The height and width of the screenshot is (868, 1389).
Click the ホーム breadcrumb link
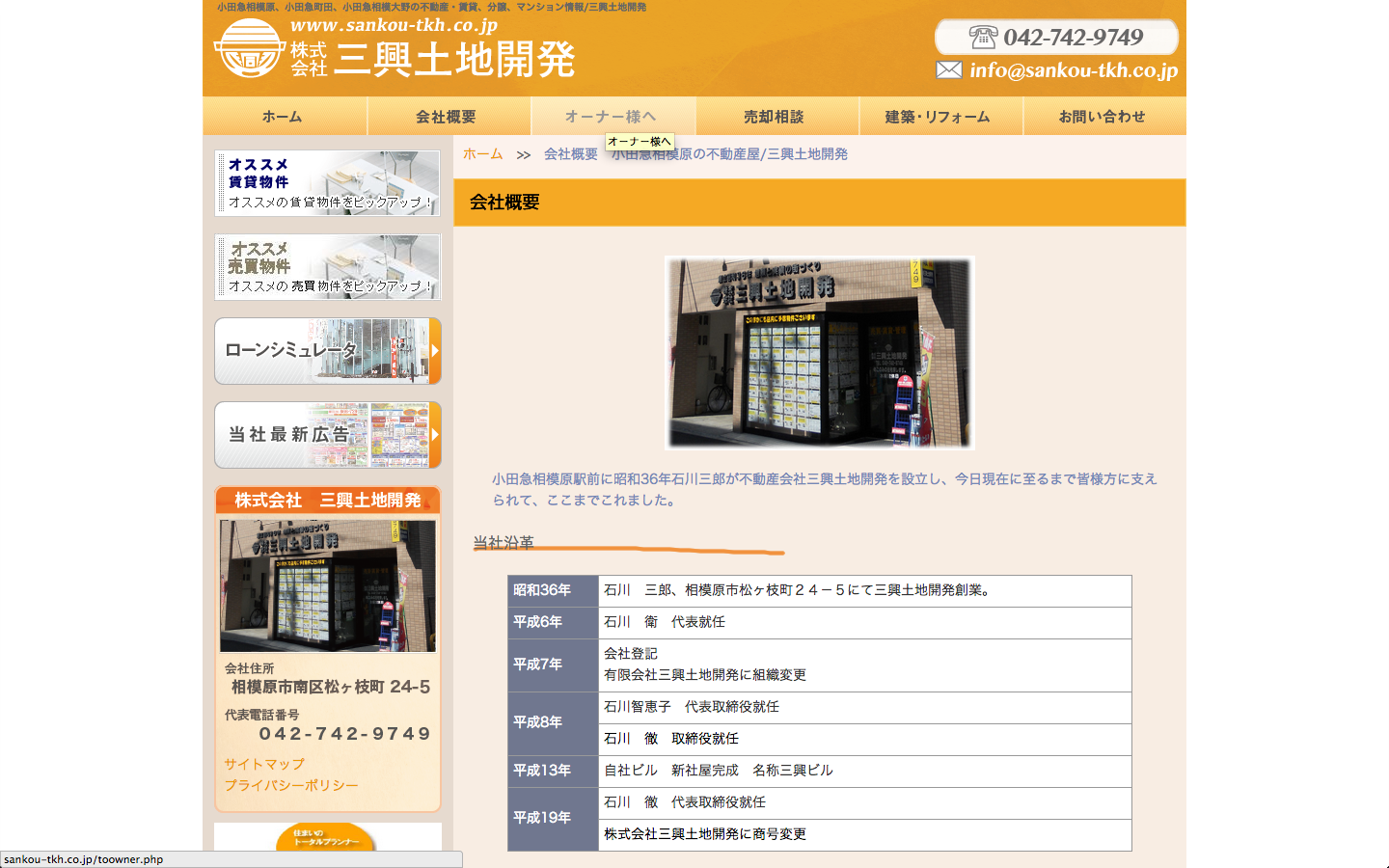482,154
